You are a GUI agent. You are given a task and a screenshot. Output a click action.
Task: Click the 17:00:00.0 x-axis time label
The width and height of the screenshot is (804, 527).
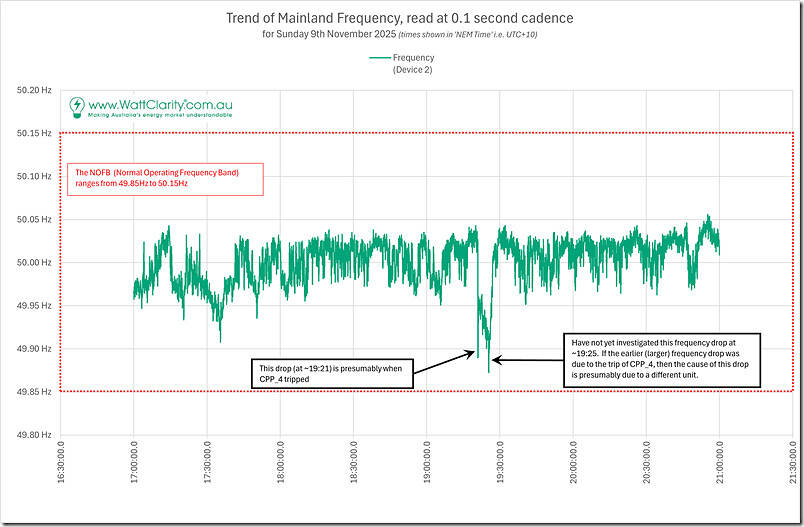(134, 476)
